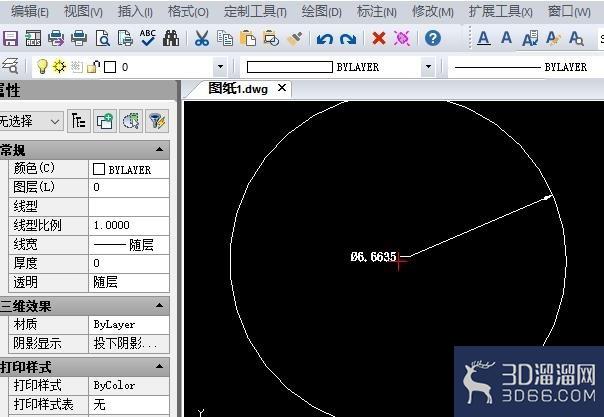
Task: Open the 绘图(D) menu
Action: [322, 12]
